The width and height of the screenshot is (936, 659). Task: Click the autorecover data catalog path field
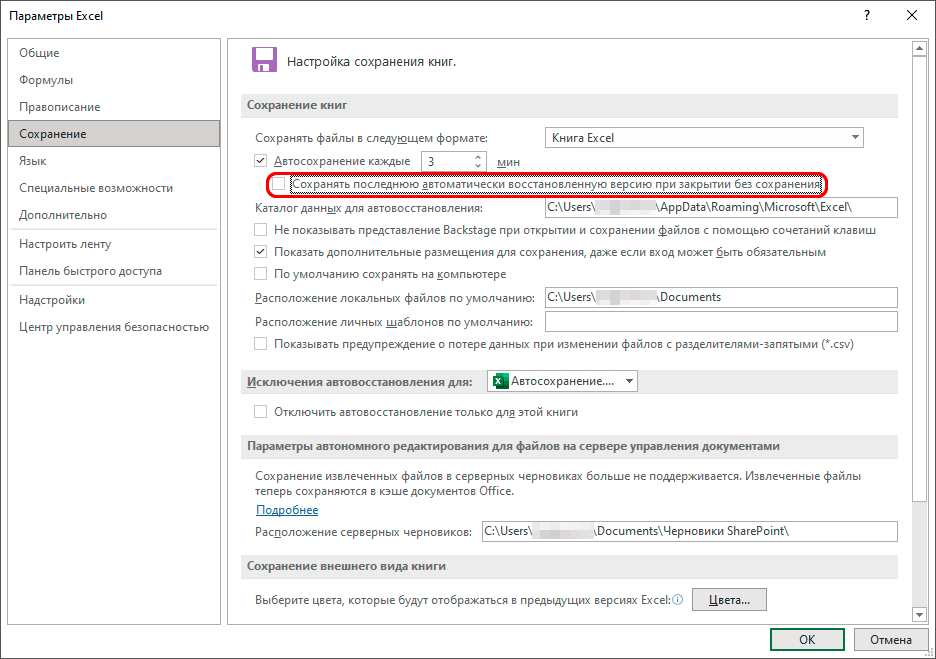(721, 207)
